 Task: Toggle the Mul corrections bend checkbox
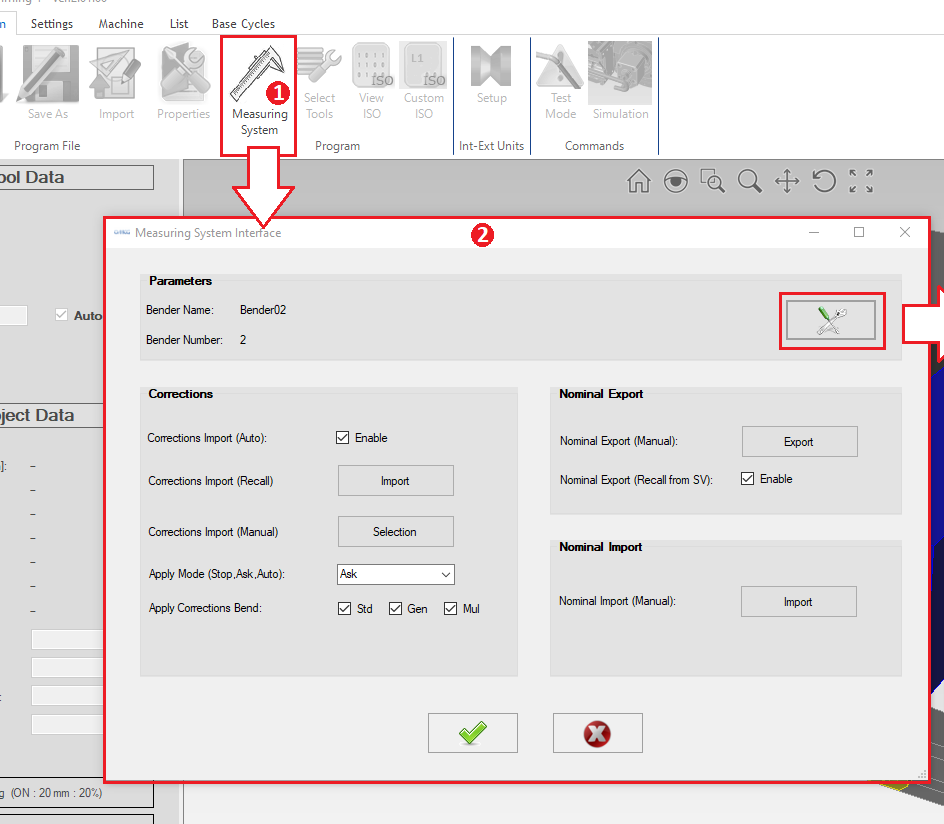[x=450, y=609]
